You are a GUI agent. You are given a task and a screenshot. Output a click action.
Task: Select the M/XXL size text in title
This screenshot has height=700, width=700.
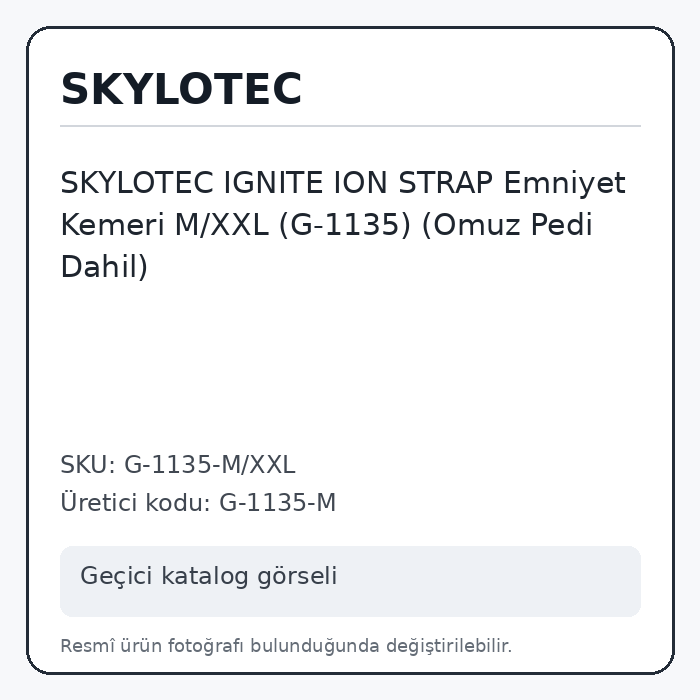tap(221, 224)
